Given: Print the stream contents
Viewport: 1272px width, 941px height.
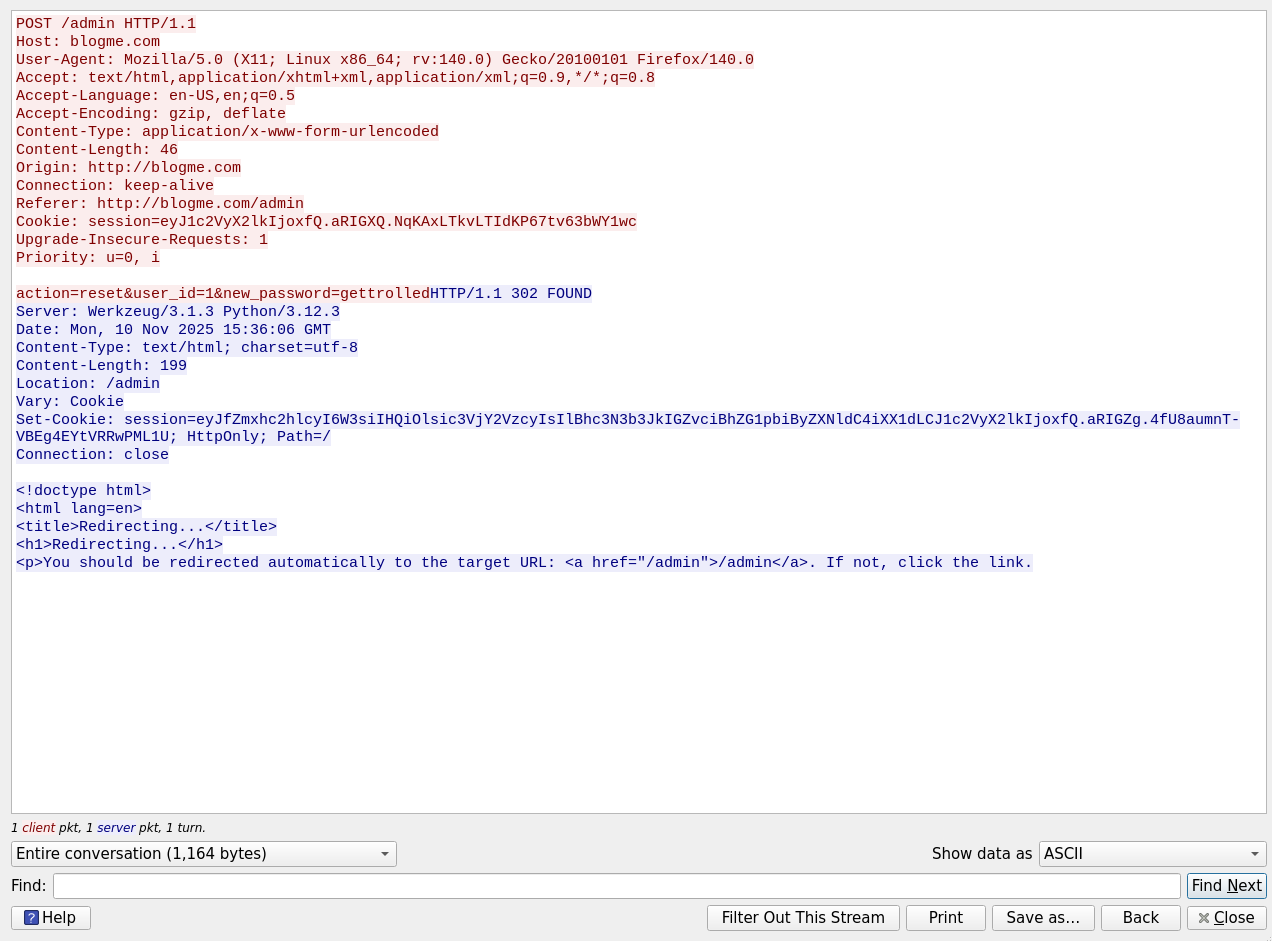Looking at the screenshot, I should [x=945, y=918].
